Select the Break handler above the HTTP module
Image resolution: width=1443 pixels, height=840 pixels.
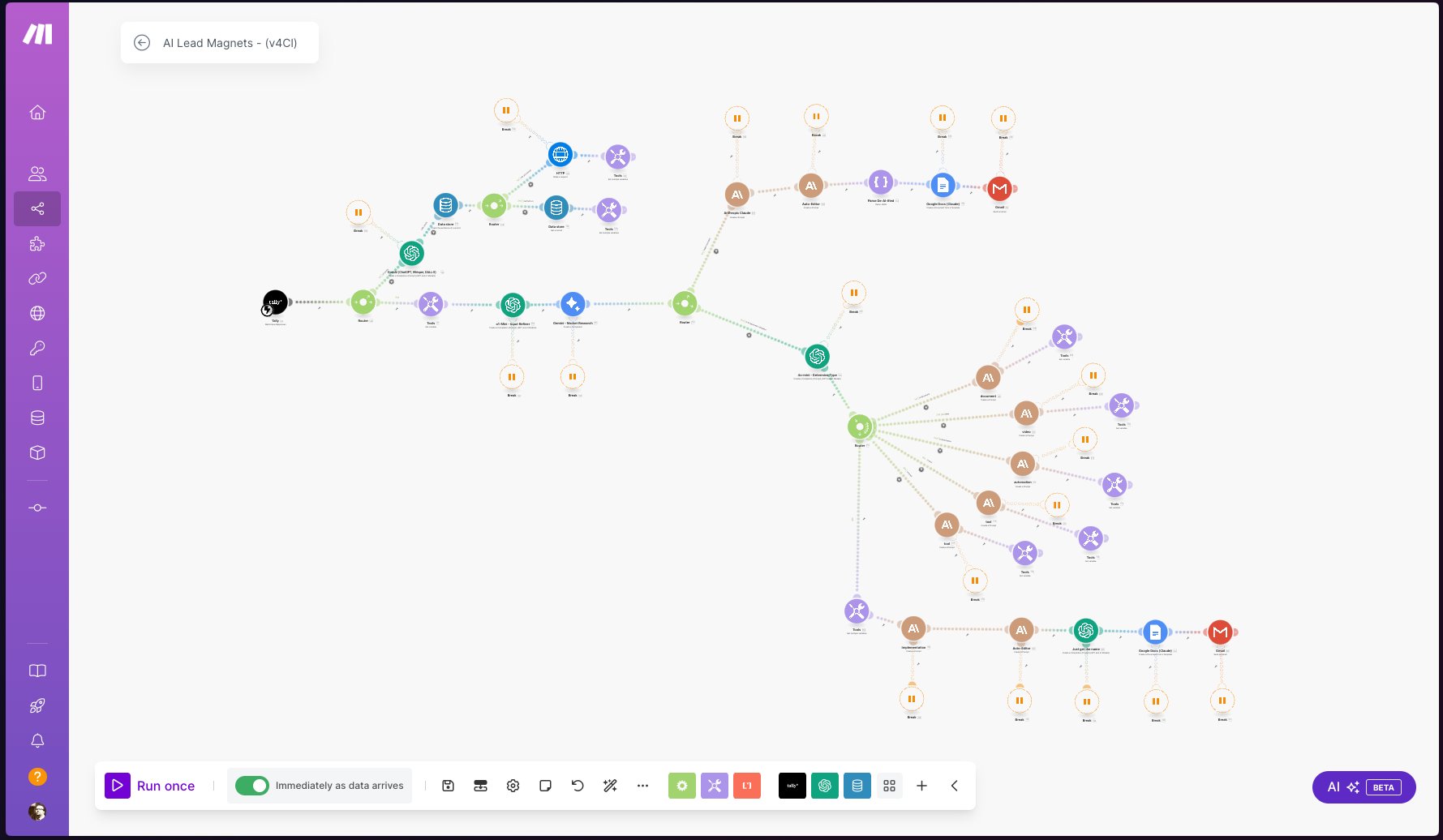tap(506, 111)
